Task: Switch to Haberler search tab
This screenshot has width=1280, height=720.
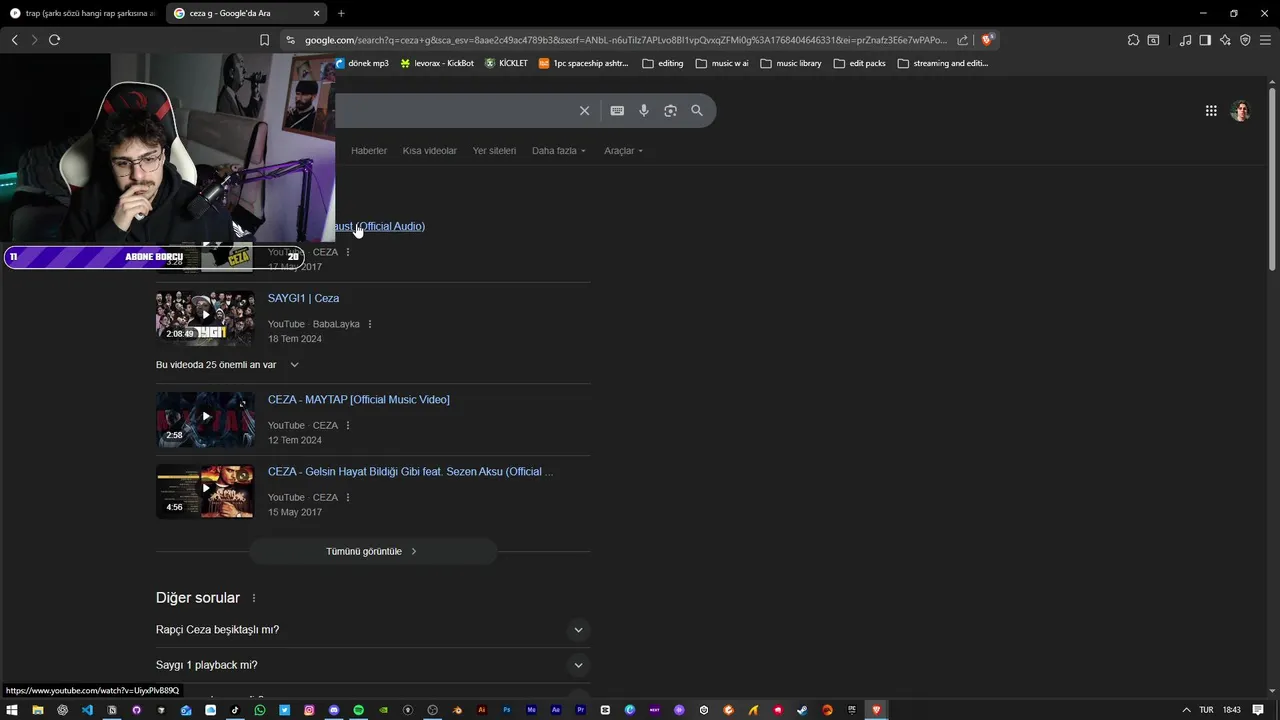Action: (369, 151)
